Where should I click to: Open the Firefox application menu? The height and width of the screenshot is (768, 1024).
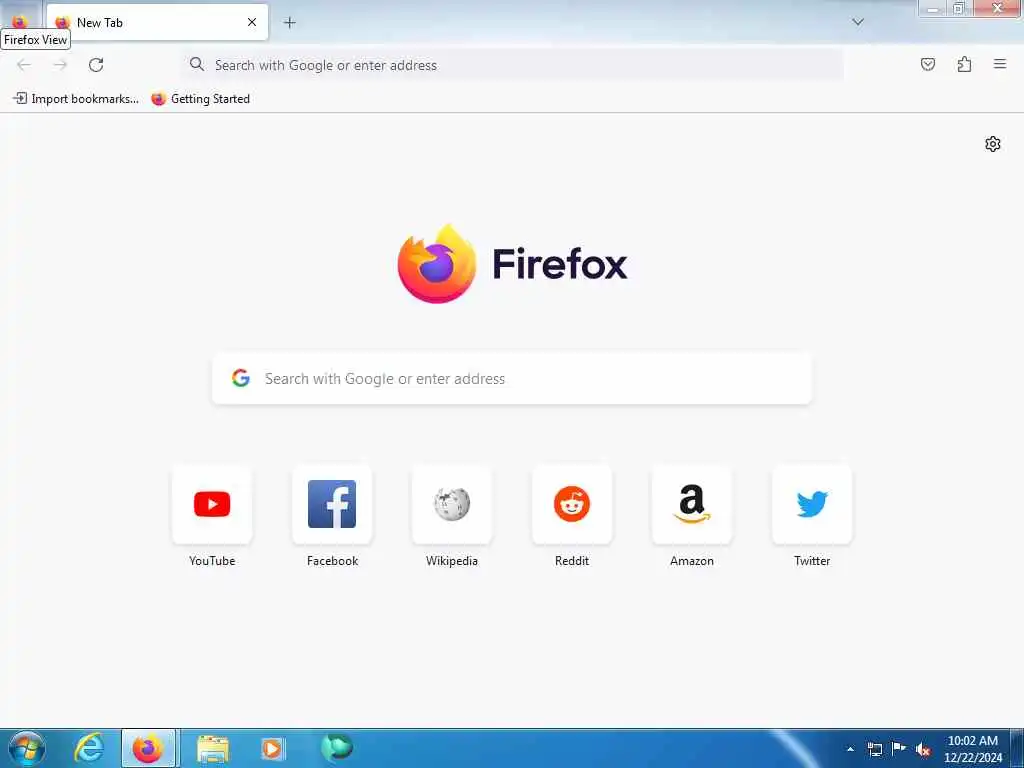[x=1000, y=64]
